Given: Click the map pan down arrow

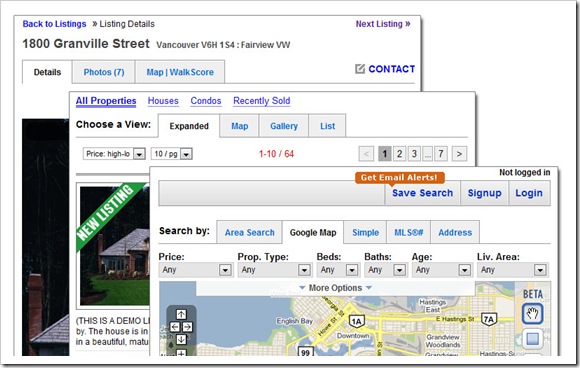Looking at the screenshot, I should [x=181, y=339].
